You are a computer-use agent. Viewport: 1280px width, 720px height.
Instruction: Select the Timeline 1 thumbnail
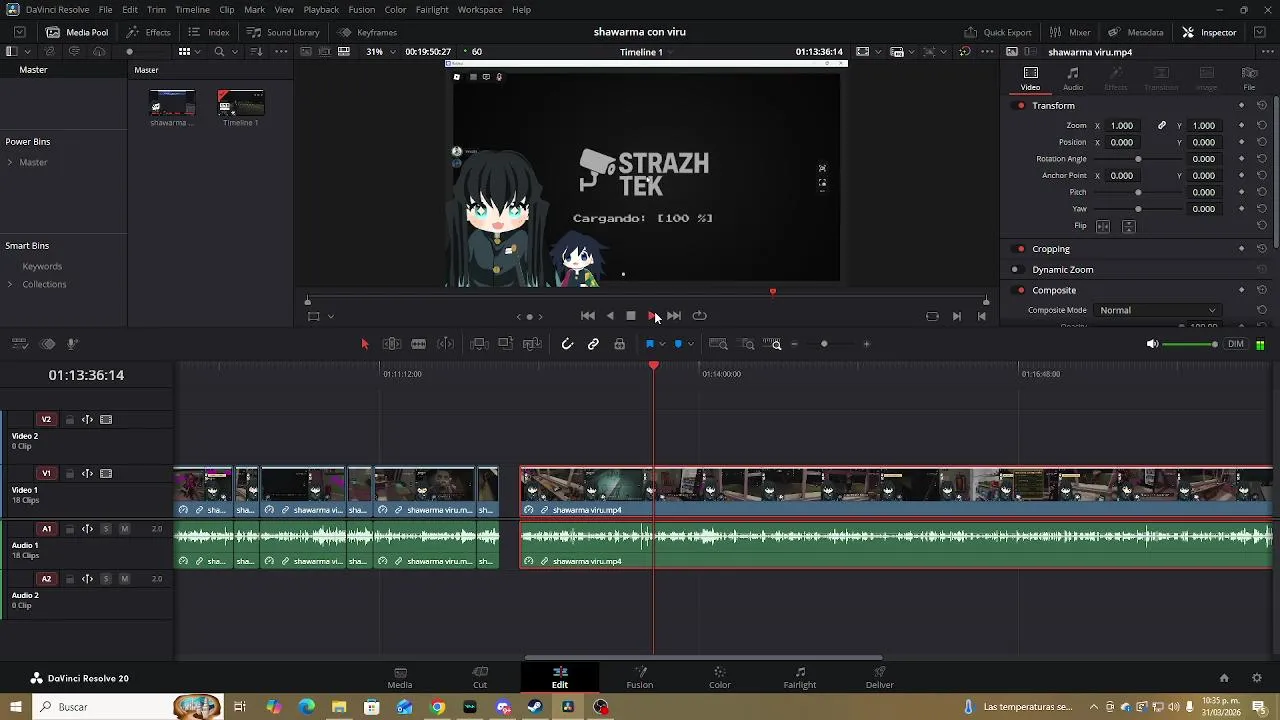240,103
